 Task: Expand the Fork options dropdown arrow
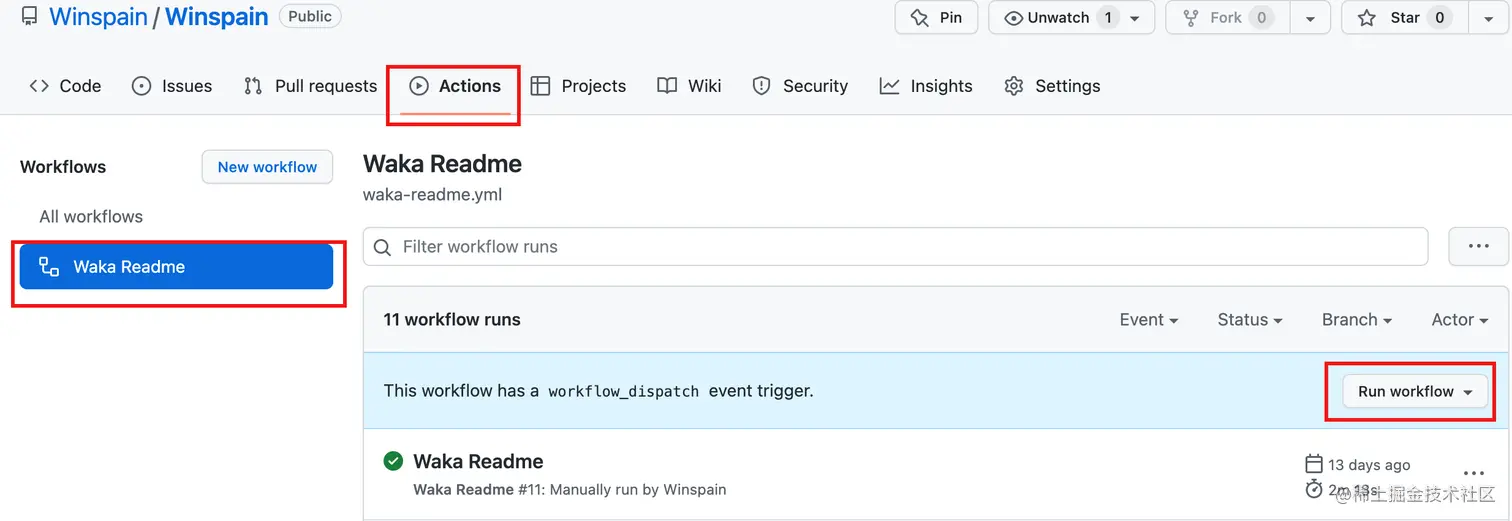coord(1310,17)
